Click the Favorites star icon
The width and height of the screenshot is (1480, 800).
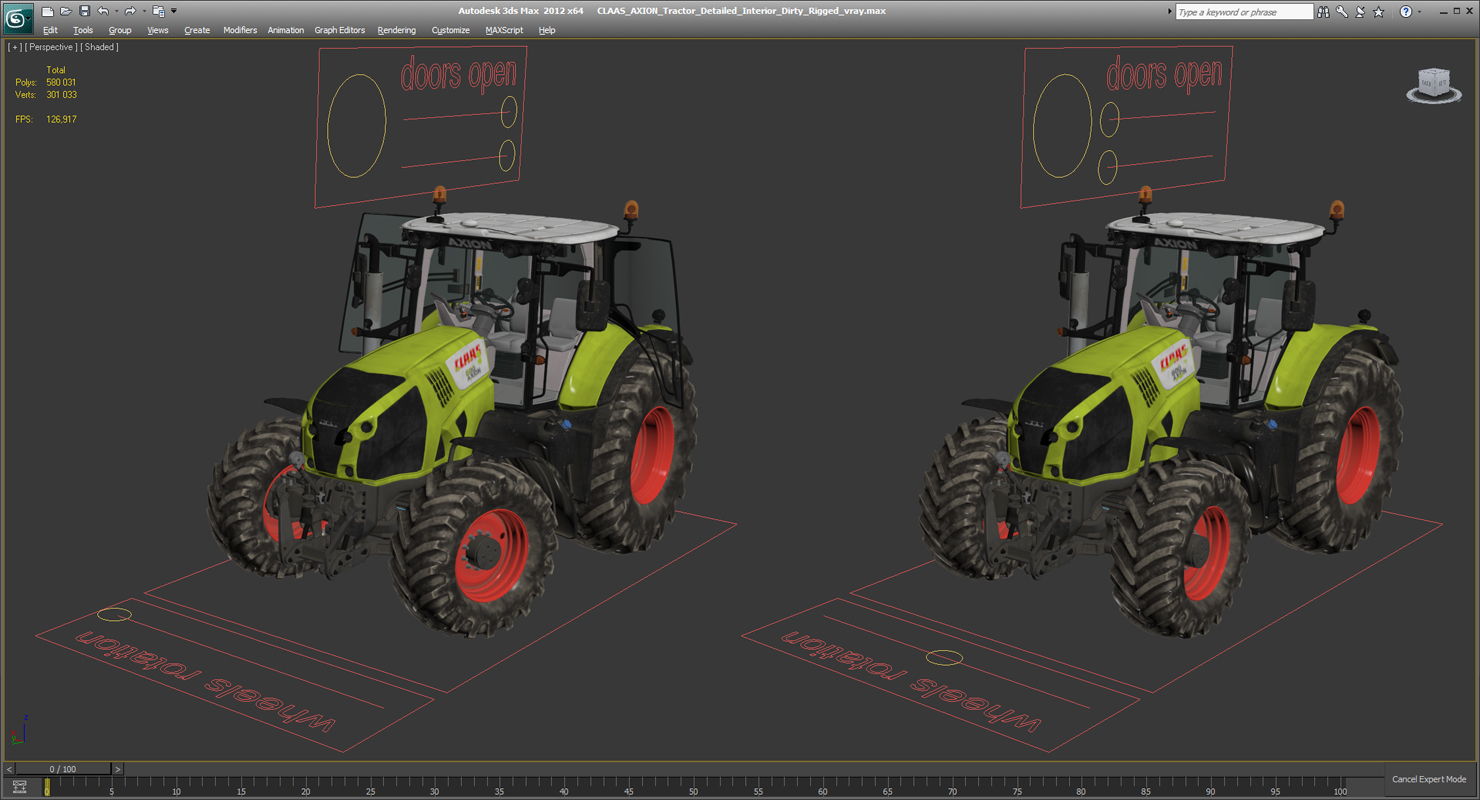point(1379,12)
